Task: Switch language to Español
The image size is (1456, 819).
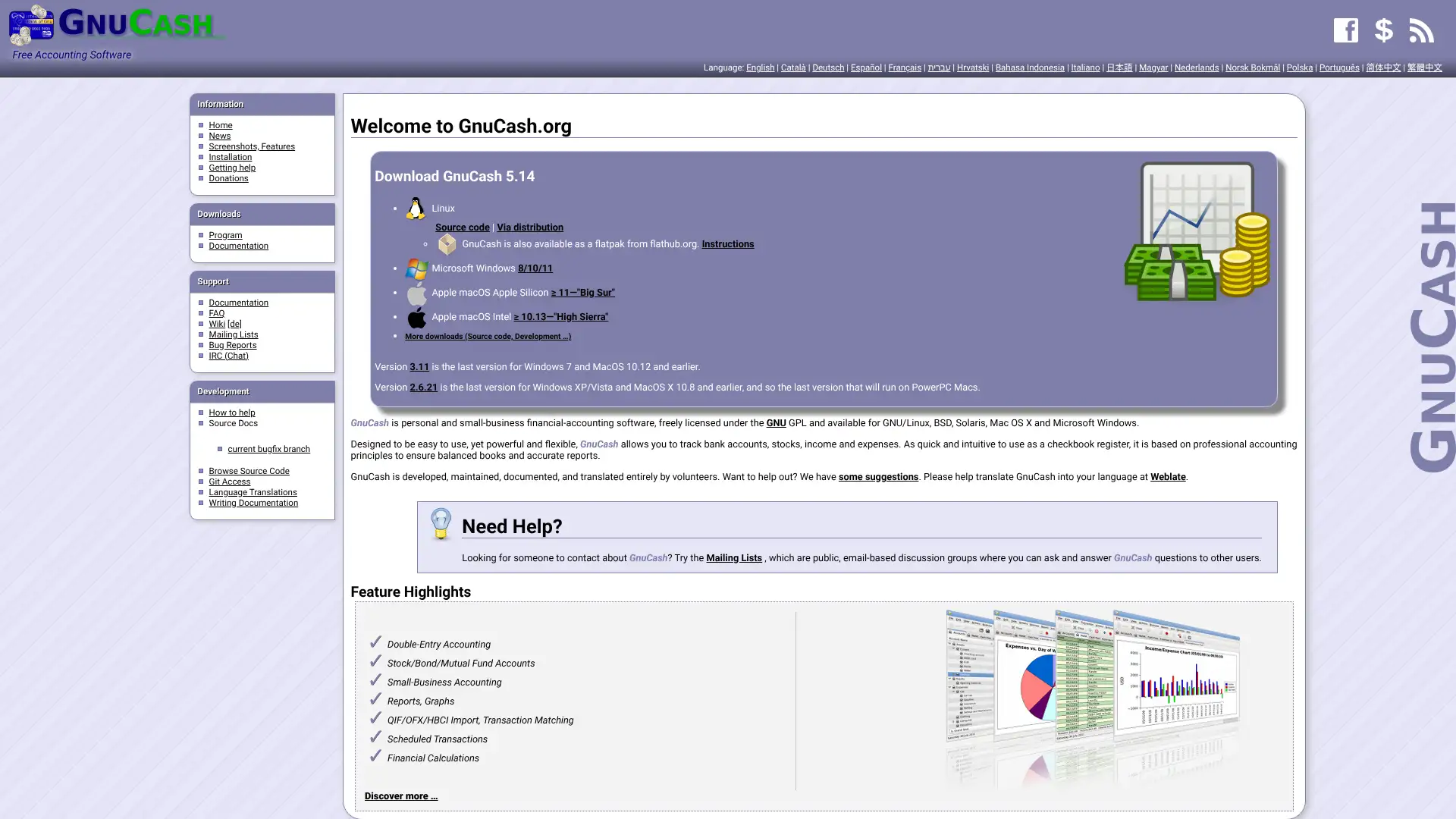Action: pyautogui.click(x=865, y=68)
